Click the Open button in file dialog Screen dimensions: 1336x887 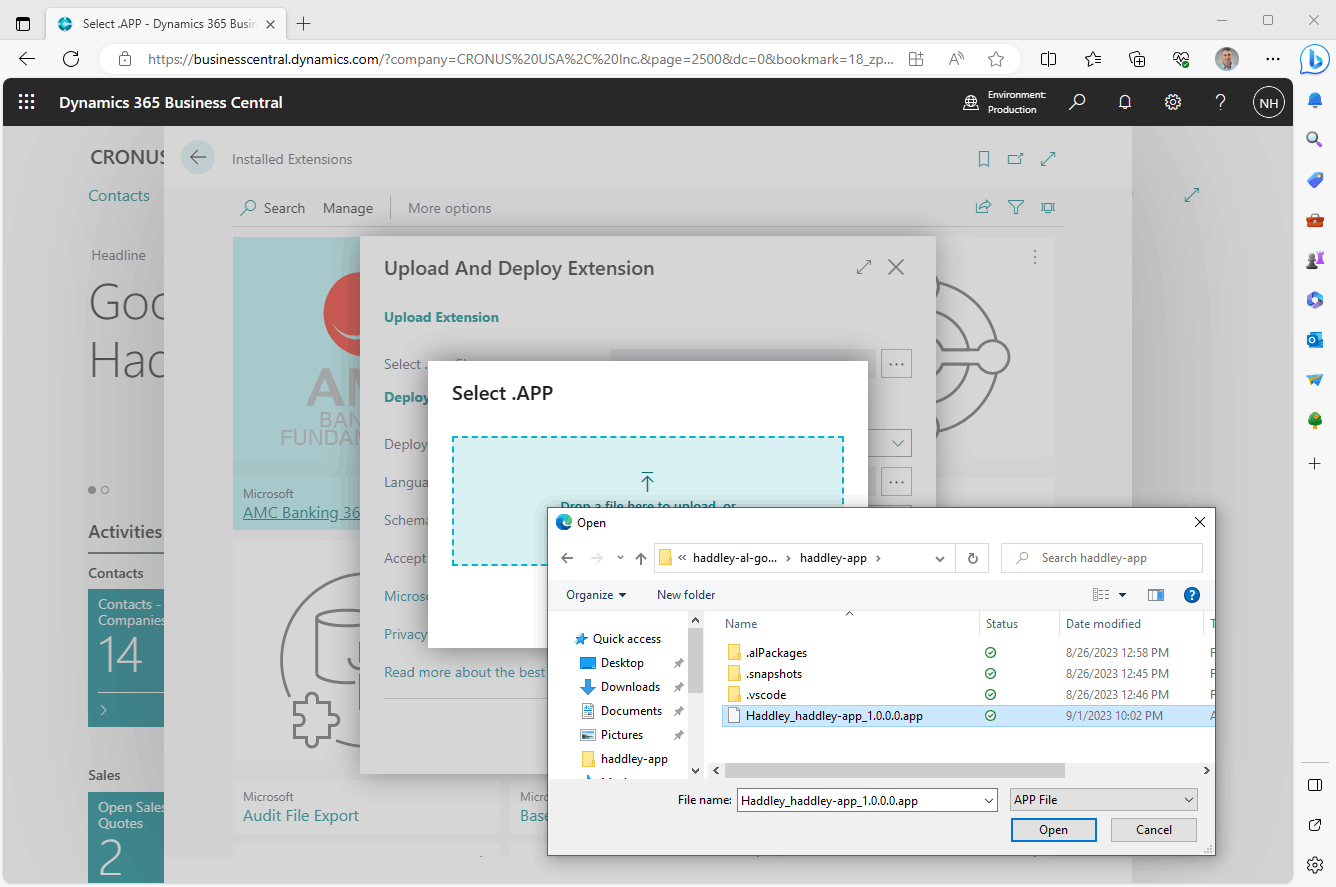[1053, 830]
